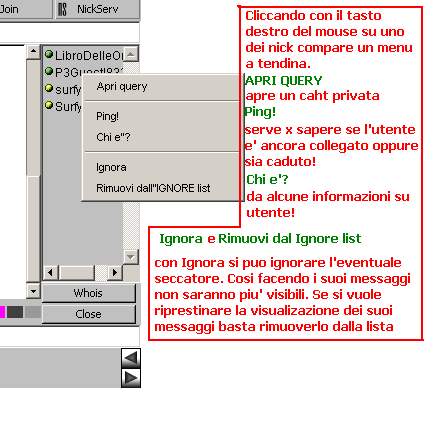435x434 pixels.
Task: Click nick list horizontal scroll-left arrow
Action: point(51,273)
